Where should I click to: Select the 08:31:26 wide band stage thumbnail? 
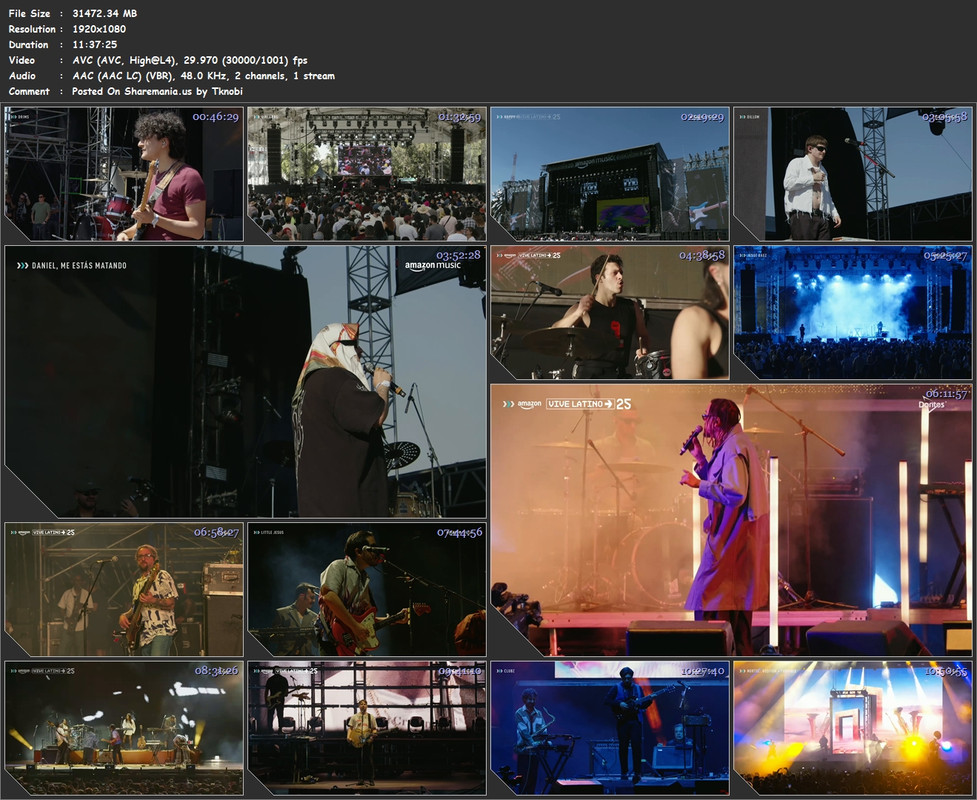click(x=124, y=728)
